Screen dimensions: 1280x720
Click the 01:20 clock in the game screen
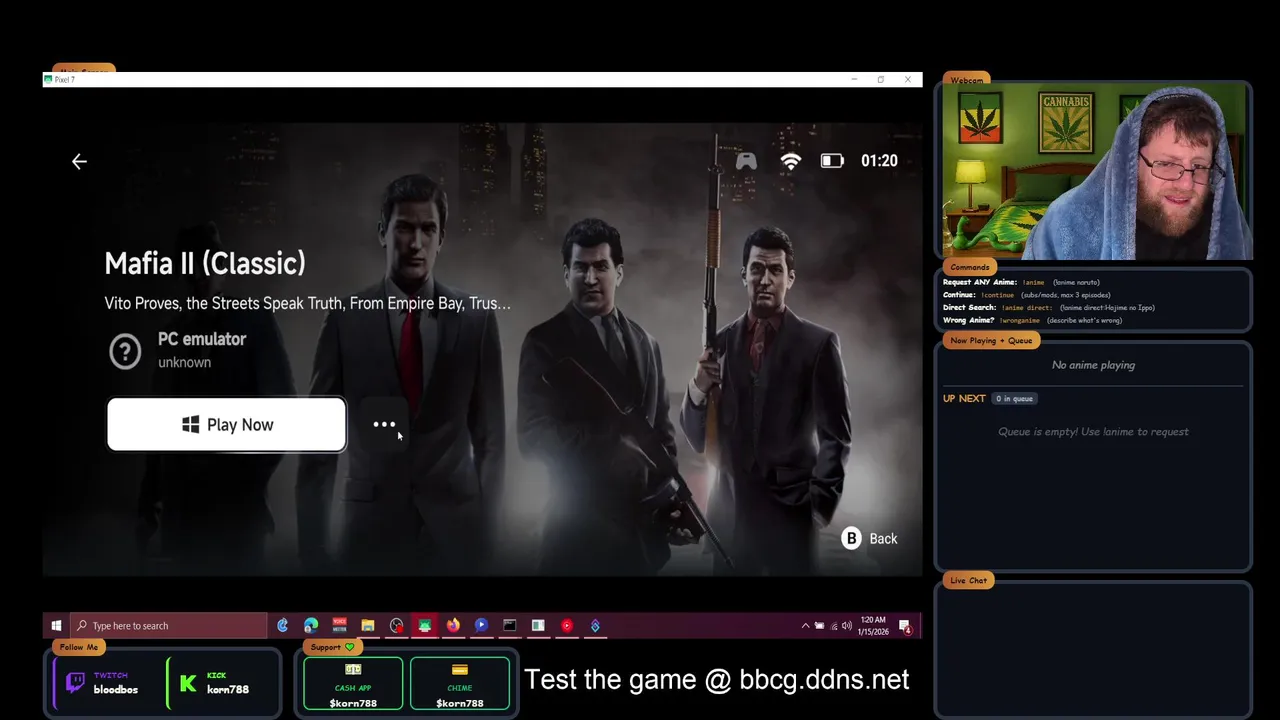pos(879,161)
